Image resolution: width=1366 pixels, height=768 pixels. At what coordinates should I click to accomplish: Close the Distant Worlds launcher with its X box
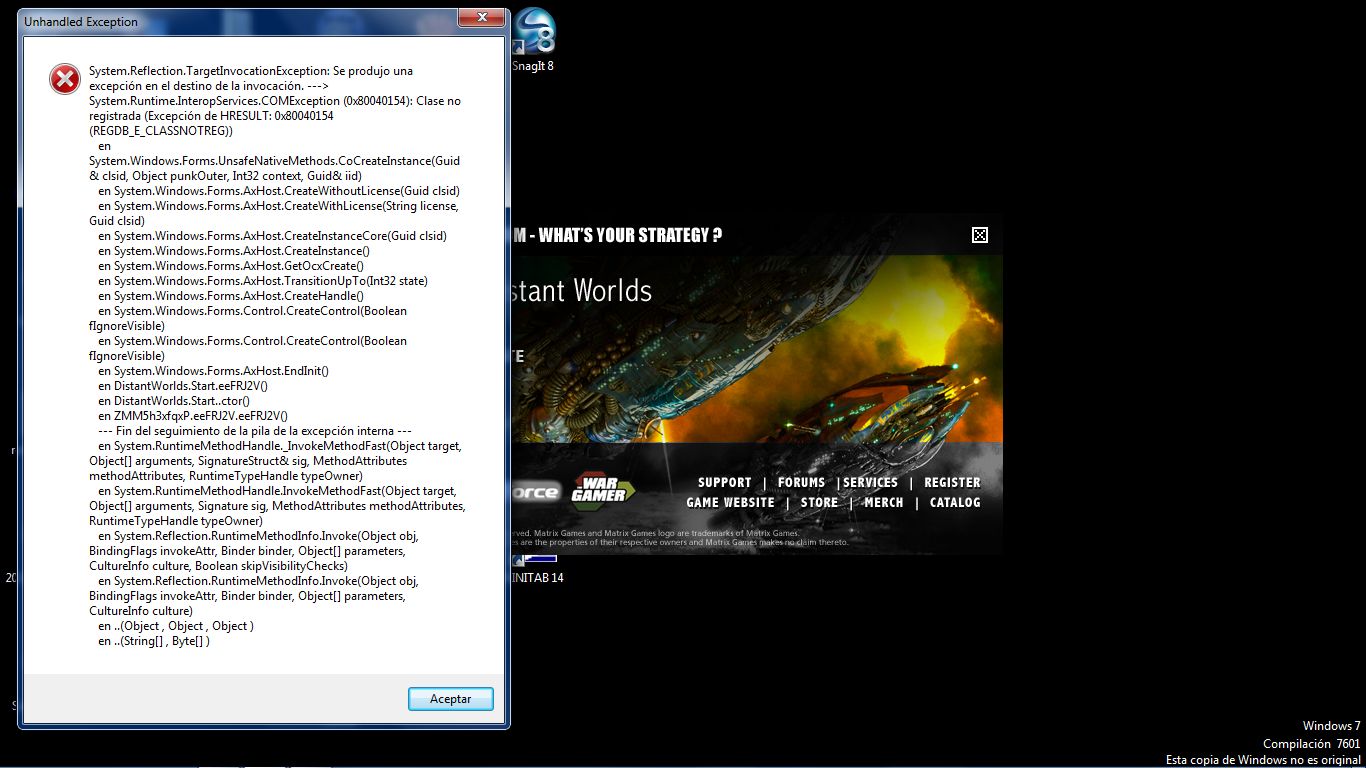980,235
